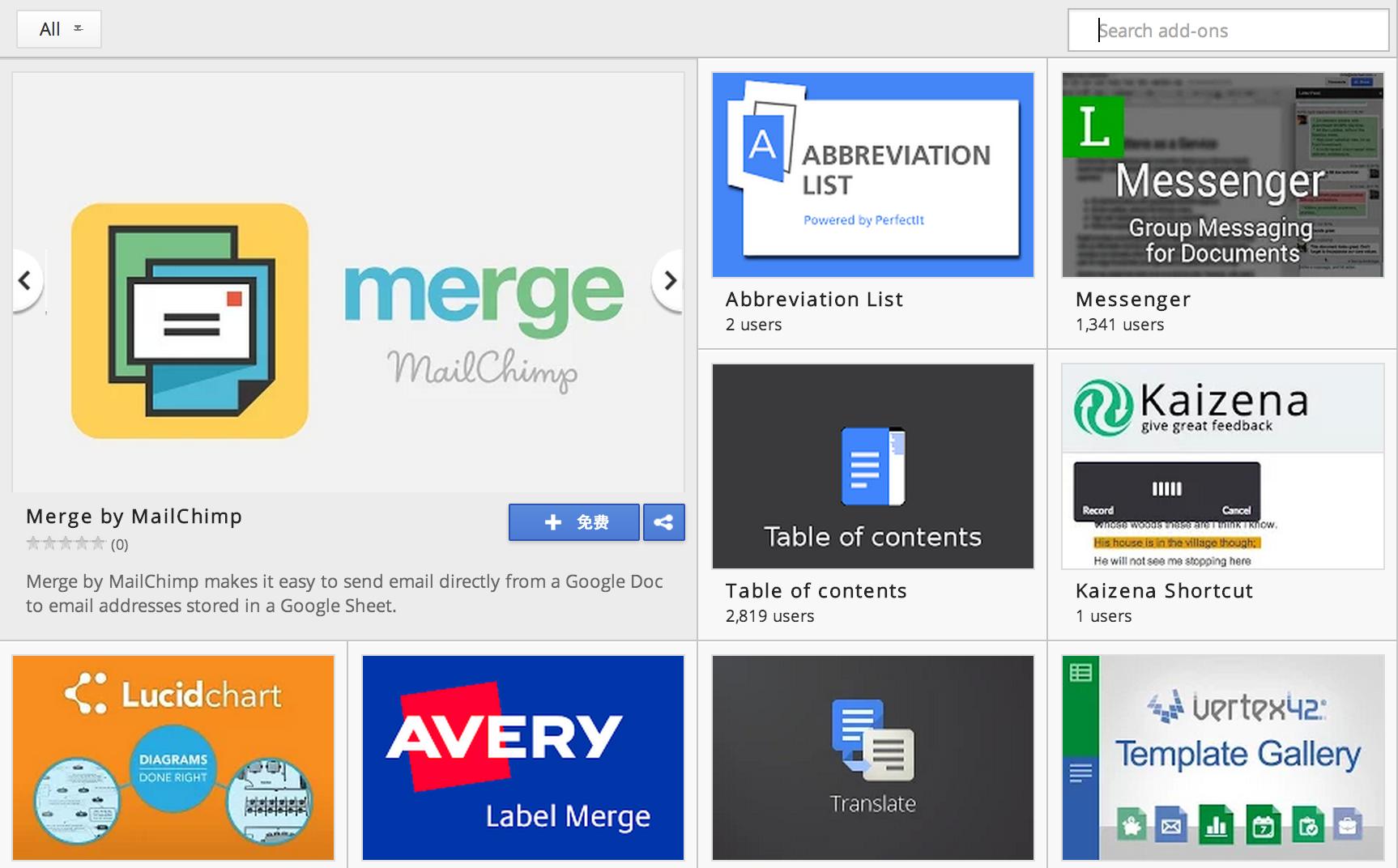The image size is (1398, 868).
Task: Open the Kaizena Shortcut thumbnail
Action: [1222, 466]
